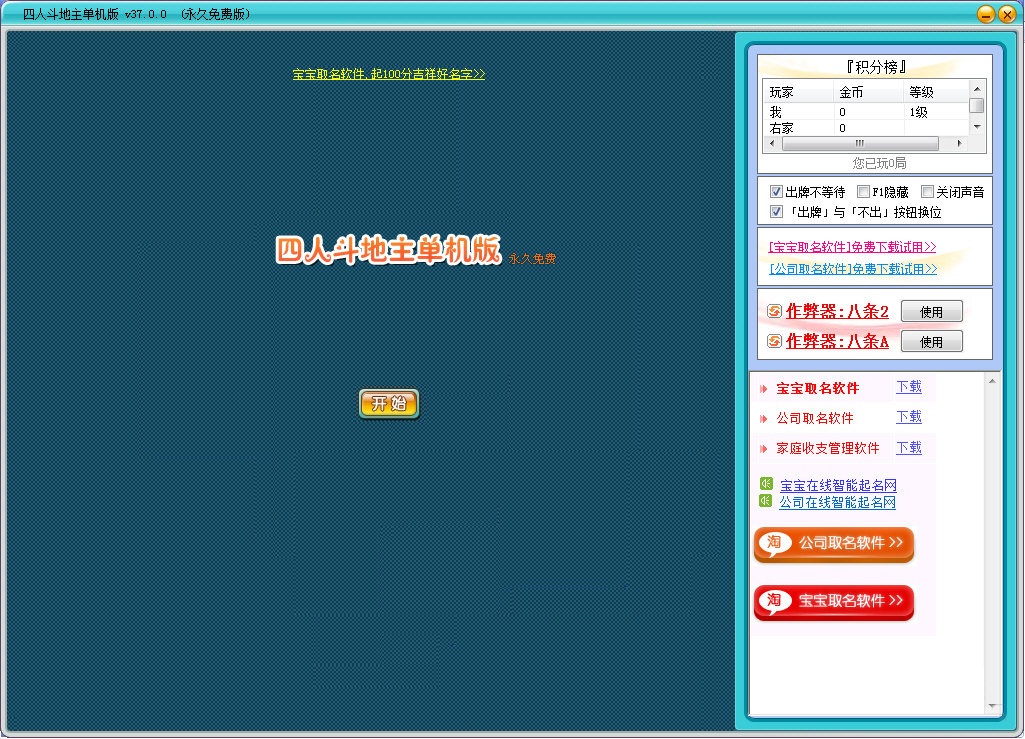Toggle the 出牌不等待 checkbox

pyautogui.click(x=776, y=192)
